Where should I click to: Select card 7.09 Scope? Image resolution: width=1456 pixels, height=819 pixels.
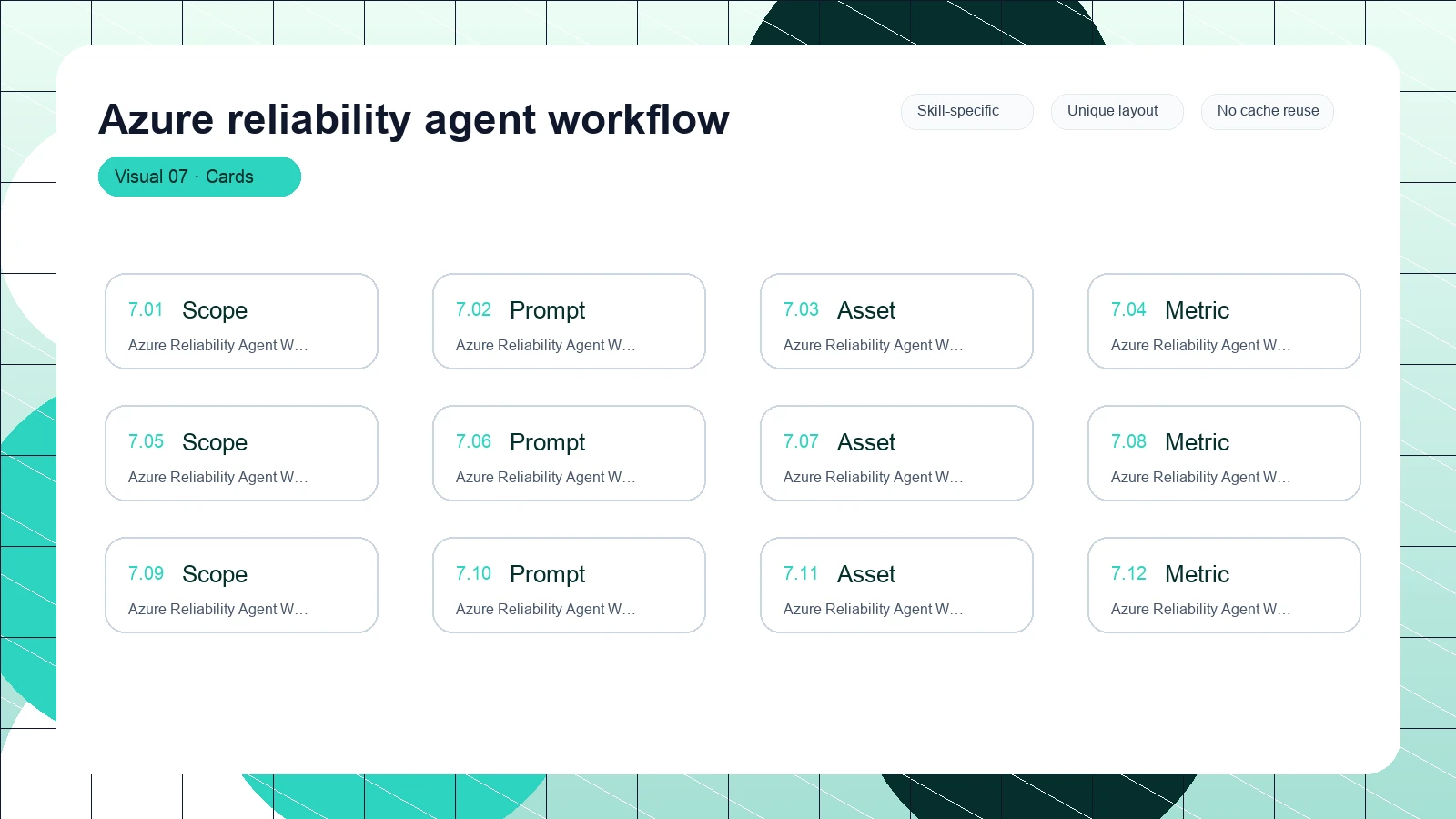tap(241, 585)
